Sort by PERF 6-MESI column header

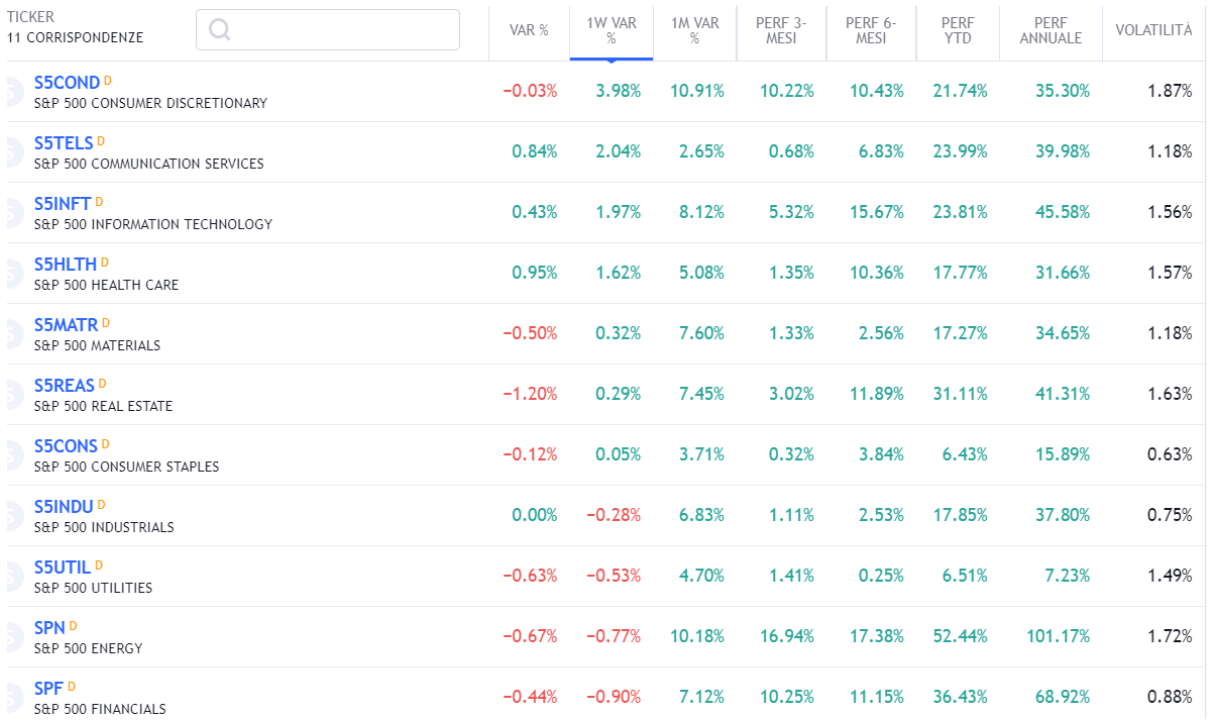pyautogui.click(x=871, y=31)
